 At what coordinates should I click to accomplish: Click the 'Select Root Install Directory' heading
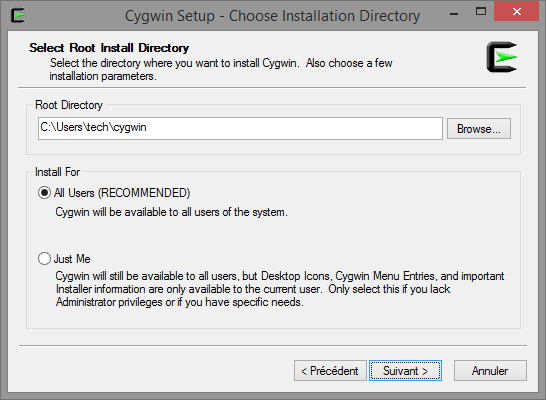[109, 48]
